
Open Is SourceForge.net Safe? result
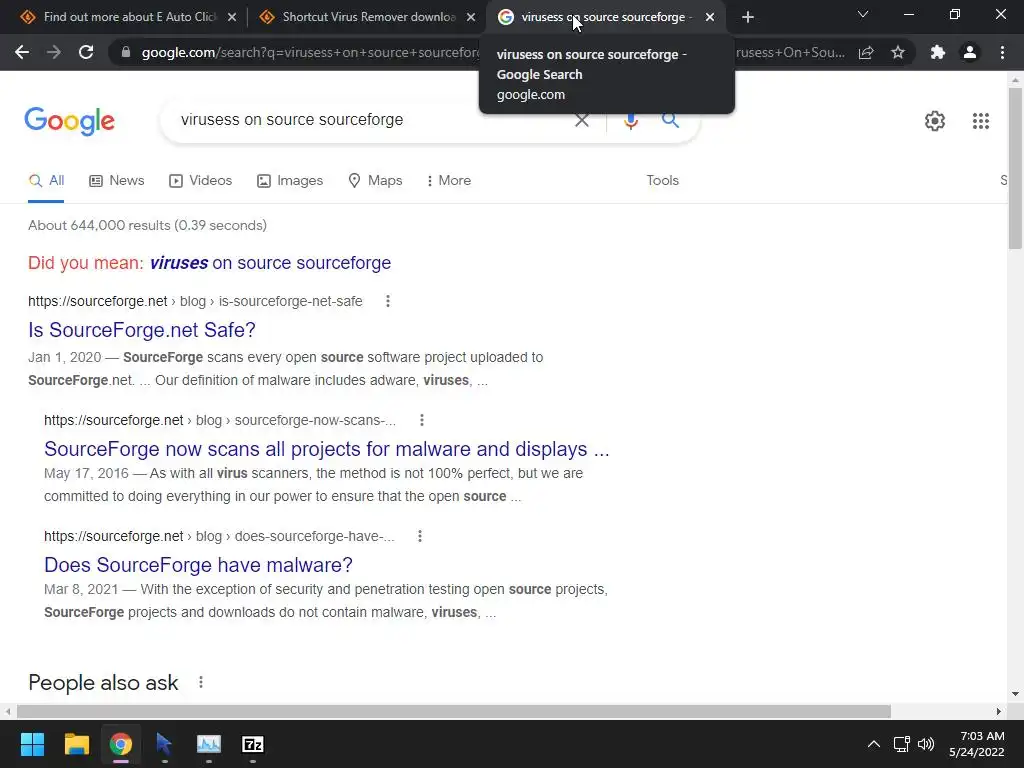142,330
